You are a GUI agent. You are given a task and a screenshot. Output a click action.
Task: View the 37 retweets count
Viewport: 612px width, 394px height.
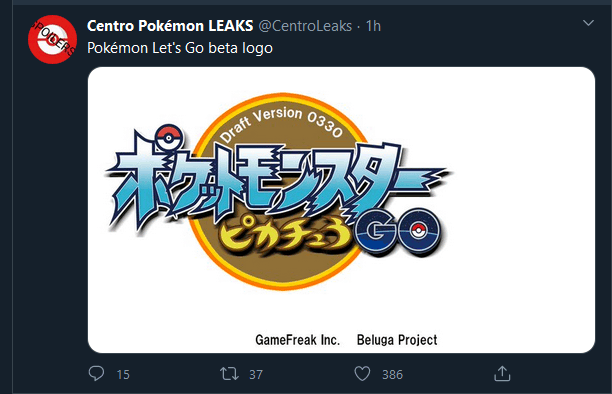click(256, 374)
